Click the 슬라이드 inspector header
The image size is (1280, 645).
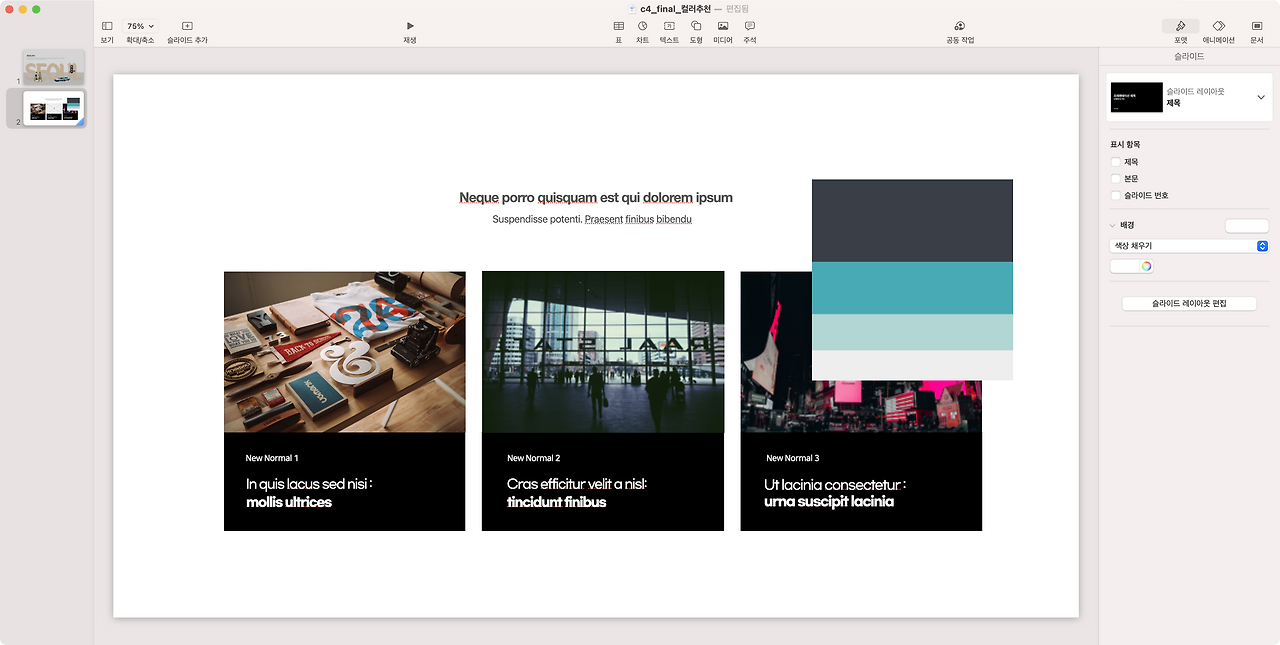click(1189, 56)
